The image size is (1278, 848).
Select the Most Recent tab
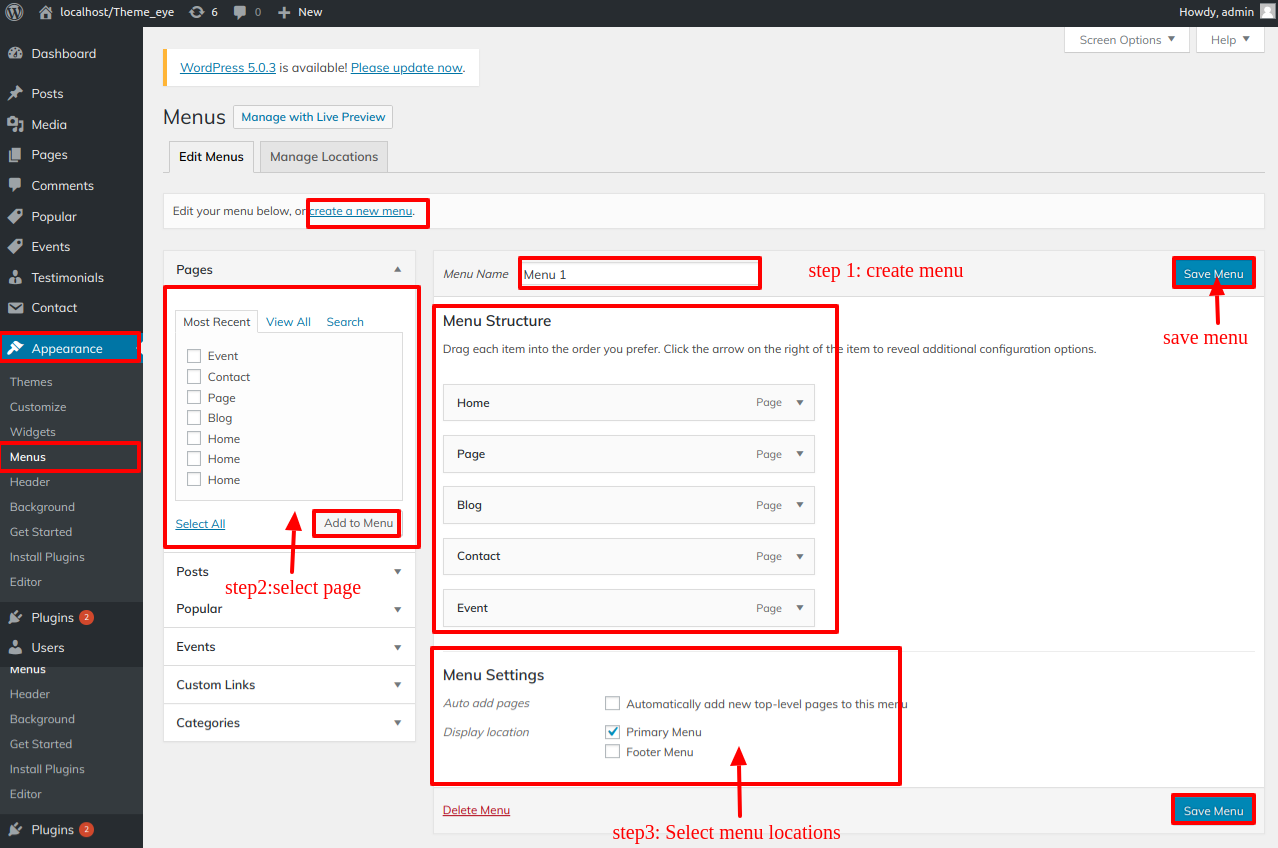coord(217,322)
